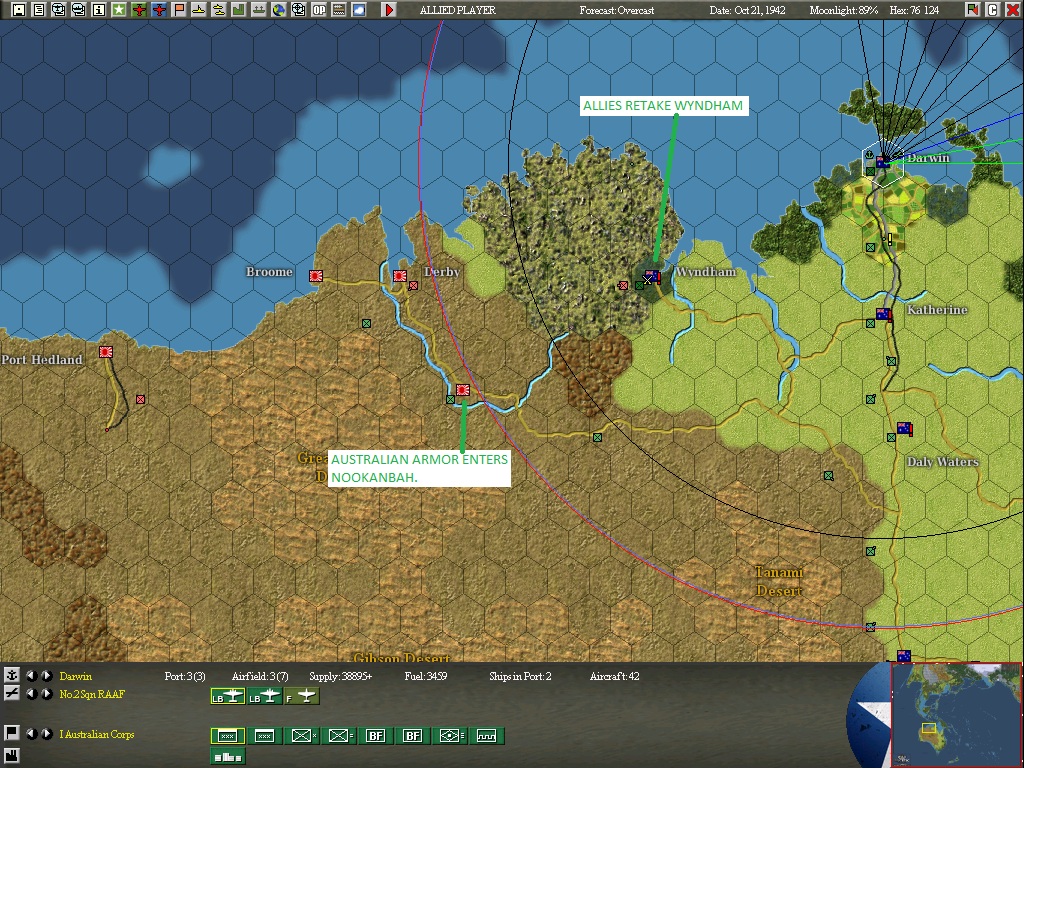Click the globe icon in the toolbar
This screenshot has height=898, width=1061.
[279, 9]
